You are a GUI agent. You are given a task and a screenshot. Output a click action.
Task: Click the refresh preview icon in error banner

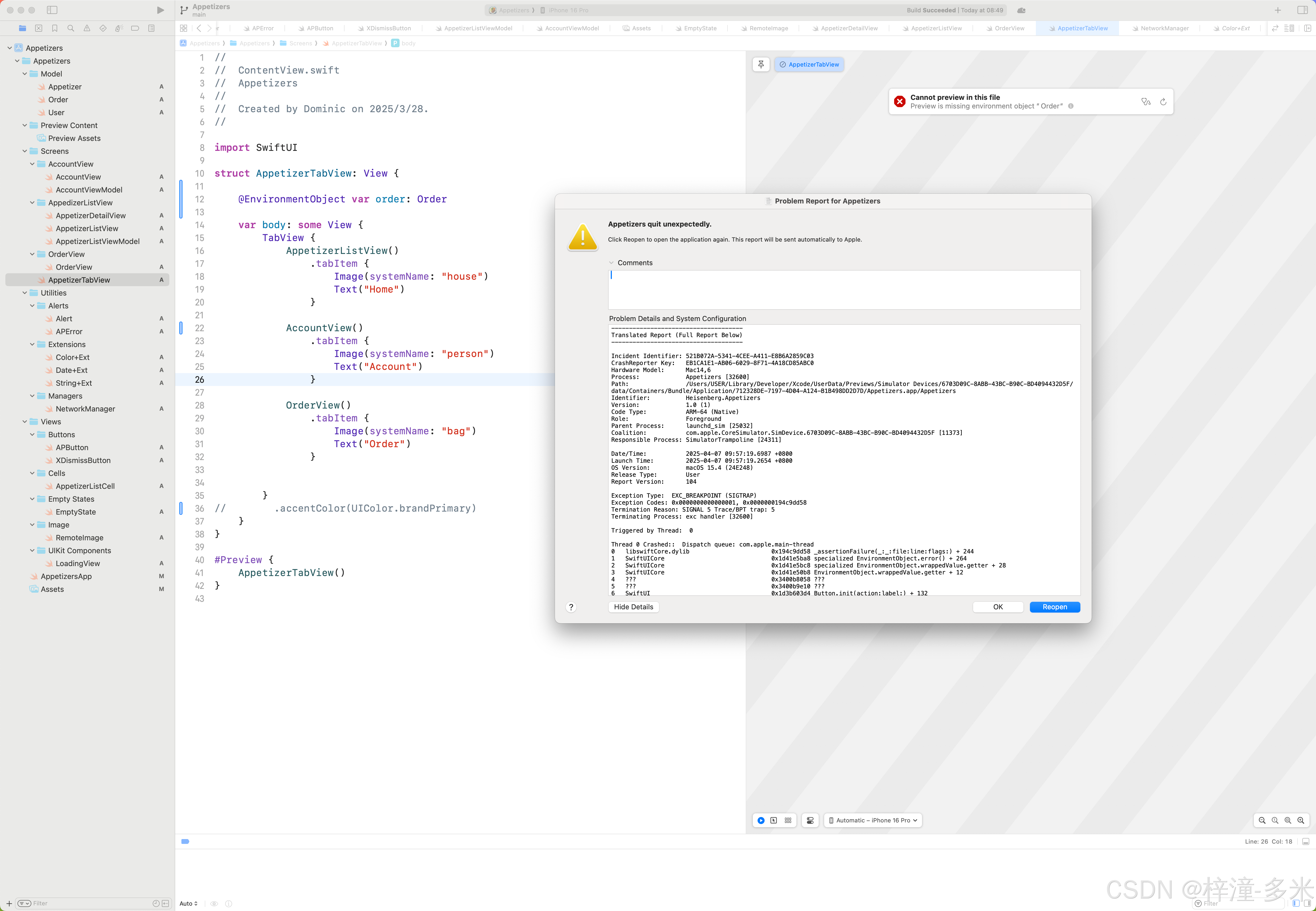(1163, 102)
